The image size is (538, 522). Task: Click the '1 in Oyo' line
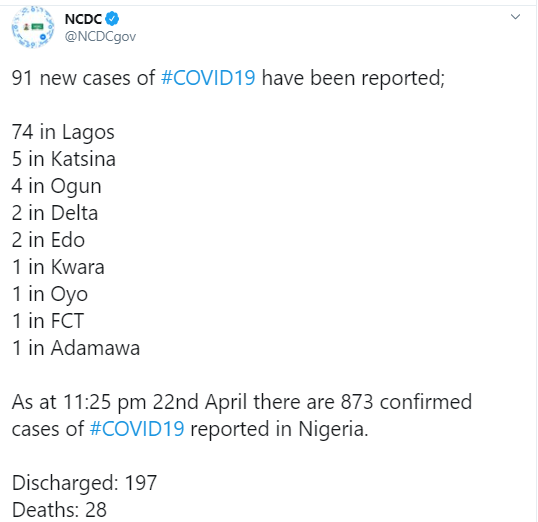coord(50,294)
